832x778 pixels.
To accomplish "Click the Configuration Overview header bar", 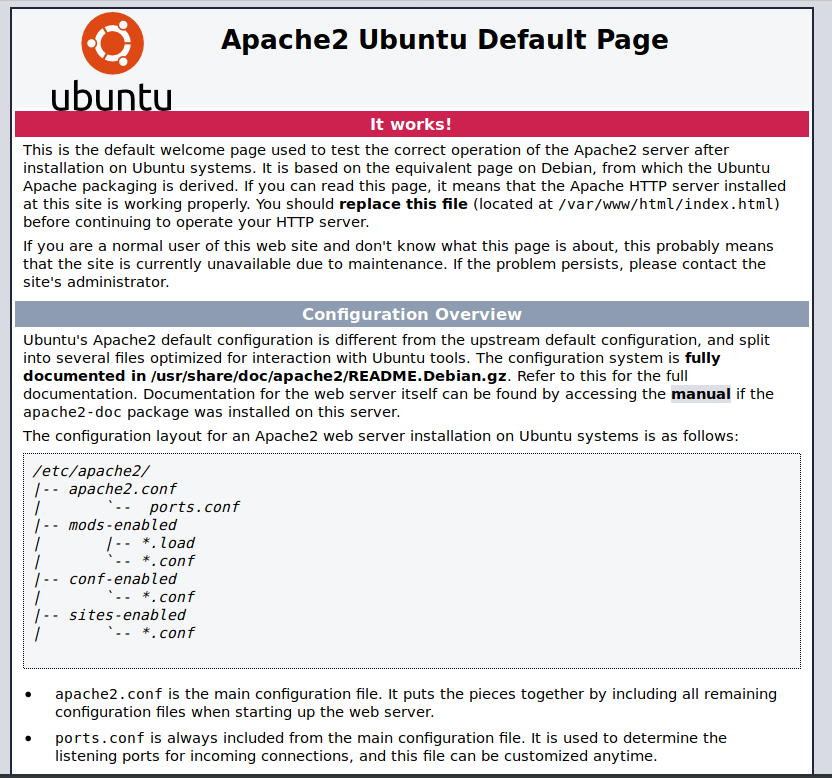I will [x=412, y=314].
